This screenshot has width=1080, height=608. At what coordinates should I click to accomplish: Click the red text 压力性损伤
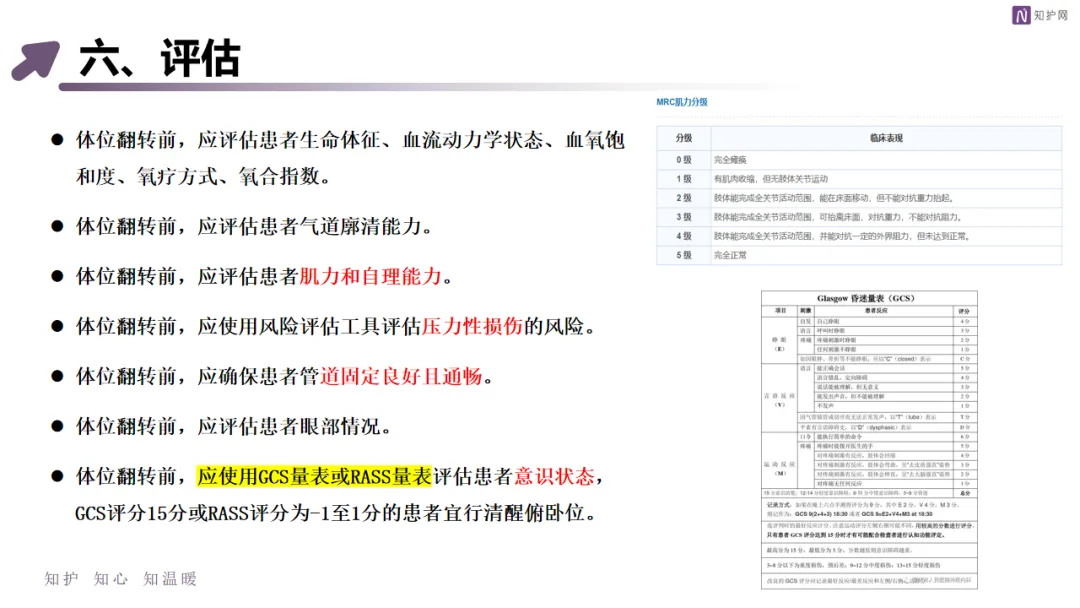[472, 326]
